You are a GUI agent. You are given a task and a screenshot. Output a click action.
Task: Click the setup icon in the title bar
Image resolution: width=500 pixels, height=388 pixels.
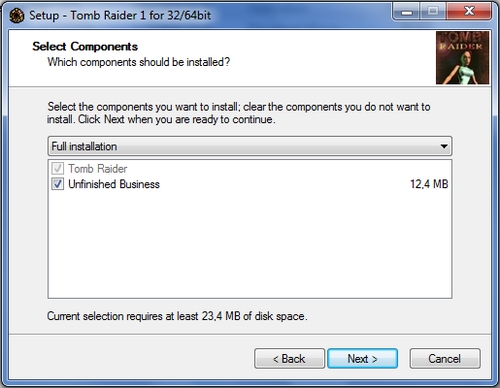click(16, 16)
